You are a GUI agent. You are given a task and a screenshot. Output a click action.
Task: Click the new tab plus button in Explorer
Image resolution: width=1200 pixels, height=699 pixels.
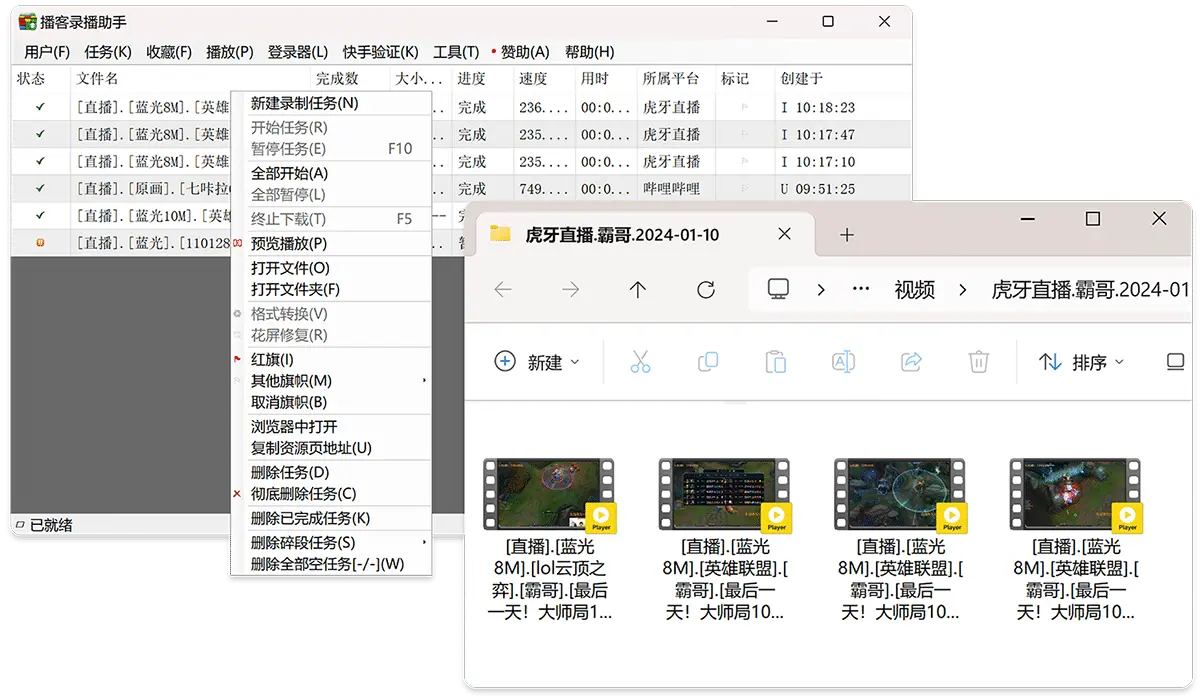tap(848, 233)
